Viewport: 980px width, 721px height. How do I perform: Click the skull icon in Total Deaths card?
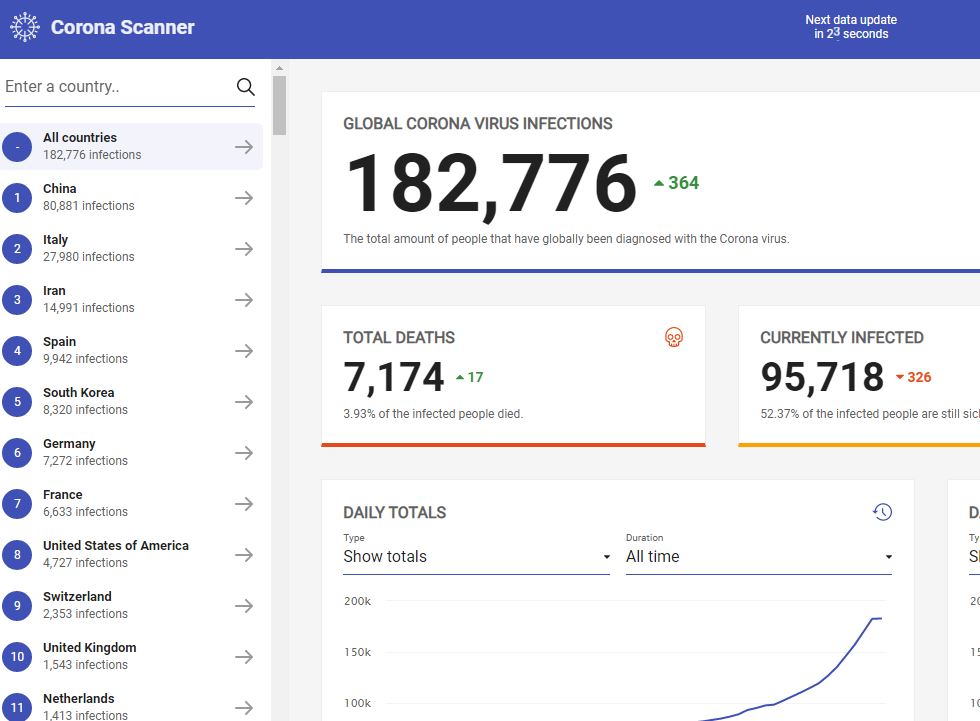coord(674,338)
